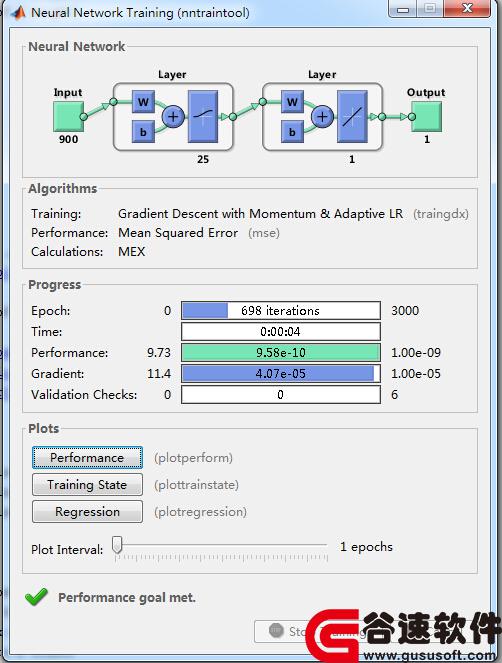
Task: Click the 'Validation Checks:' label
Action: 84,395
